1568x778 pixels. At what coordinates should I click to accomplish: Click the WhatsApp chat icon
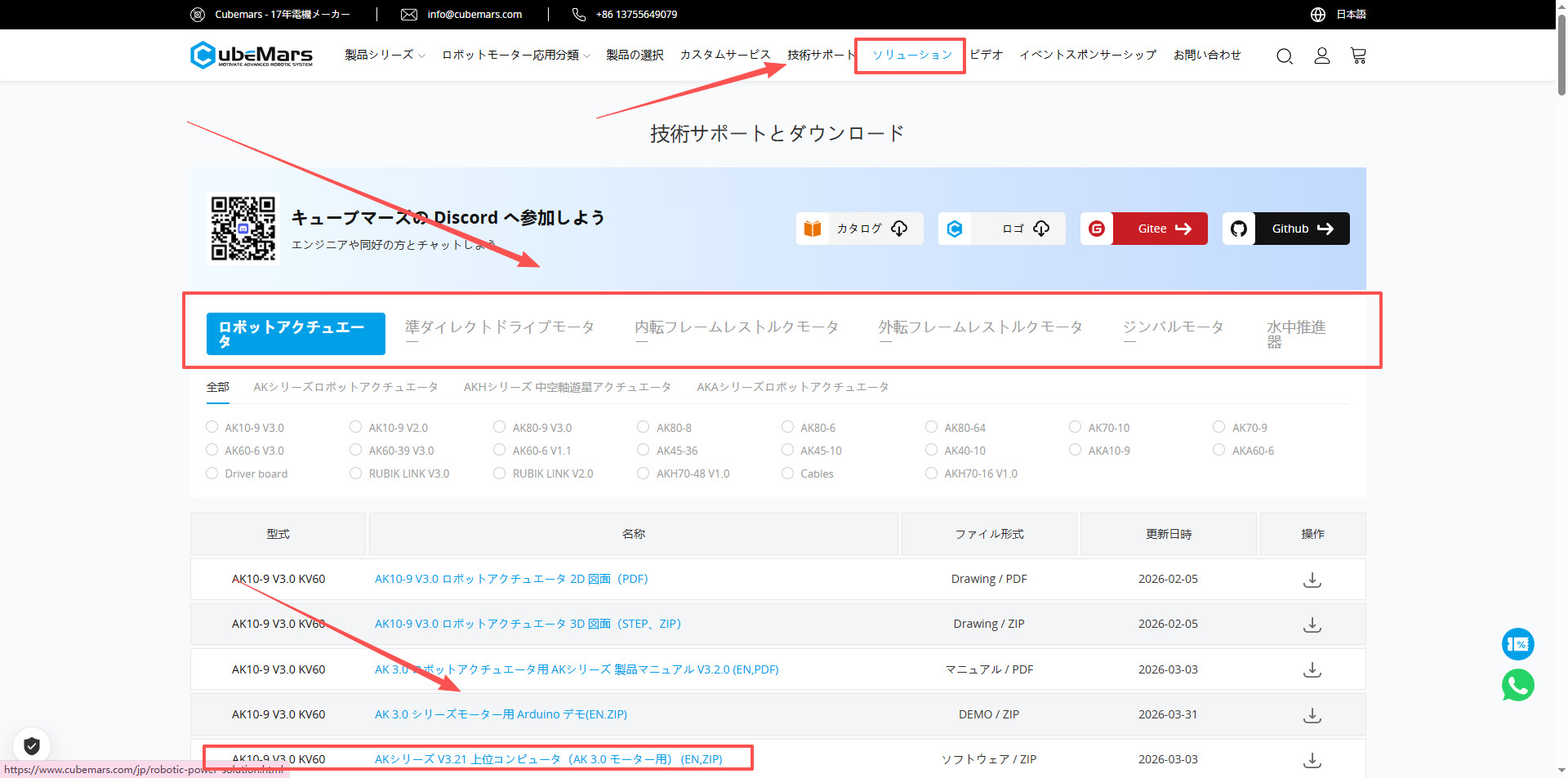pos(1517,685)
